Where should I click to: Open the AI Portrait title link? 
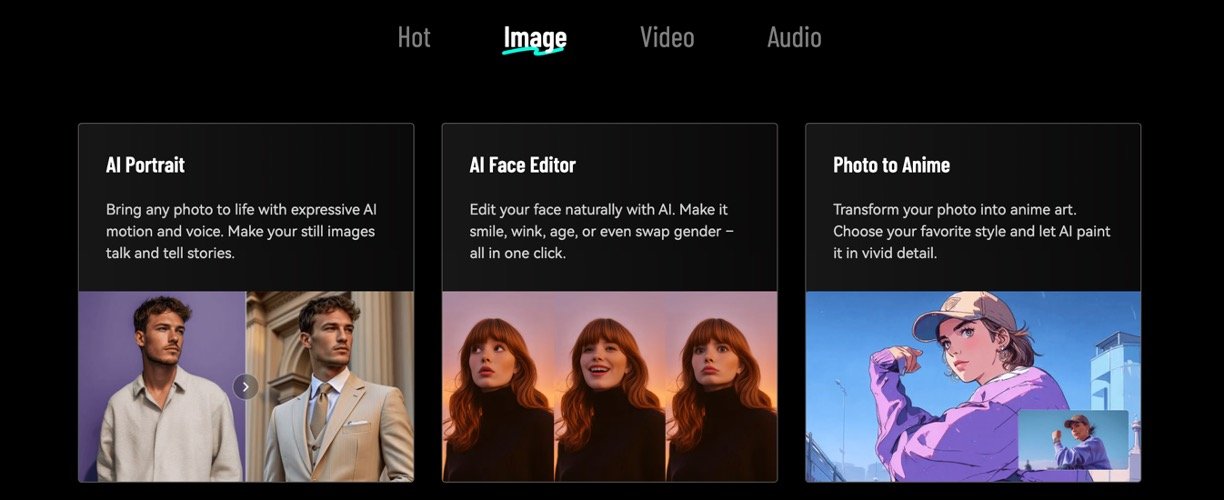tap(145, 165)
